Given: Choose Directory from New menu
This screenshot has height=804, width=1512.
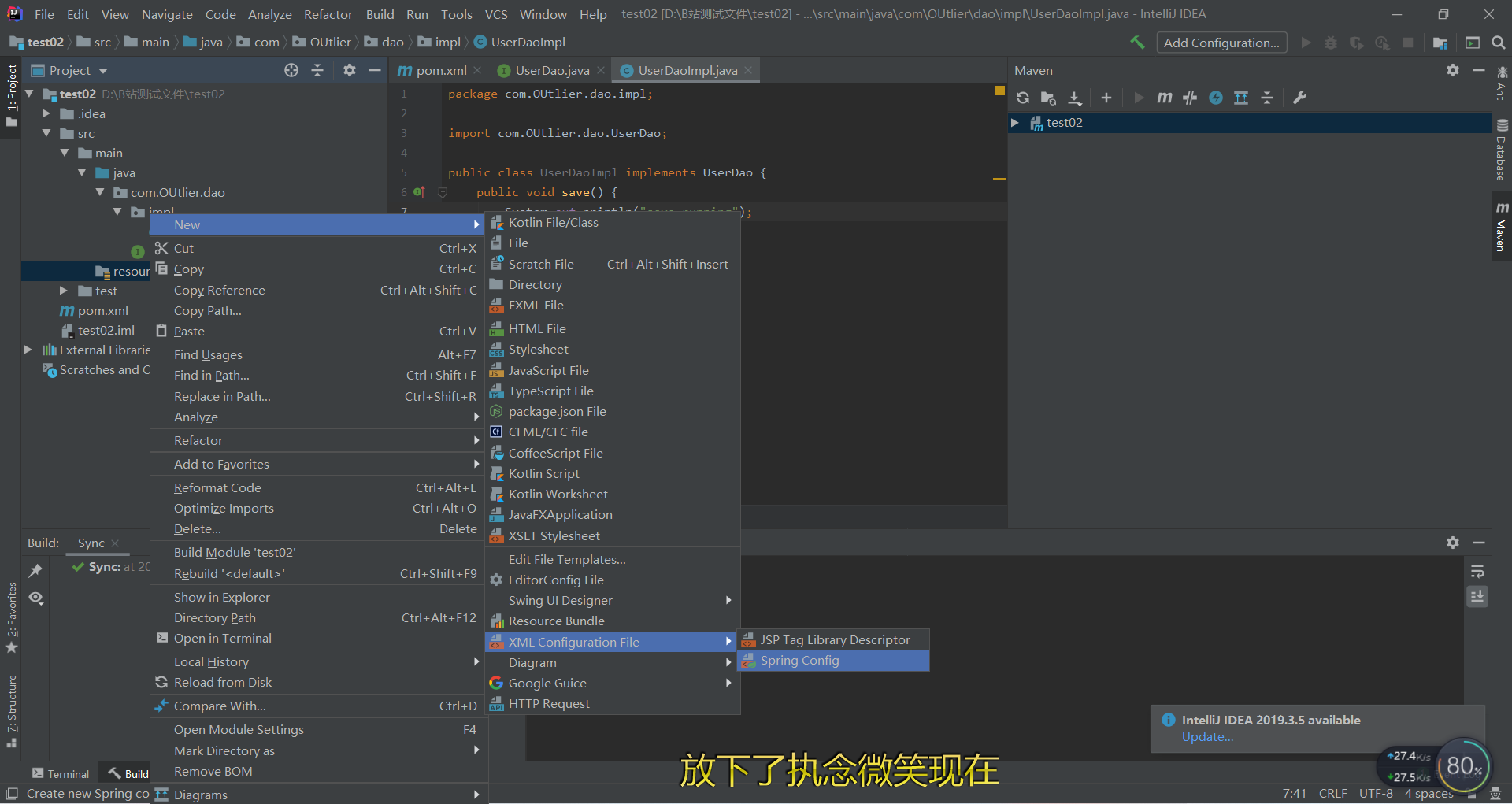Looking at the screenshot, I should 613,284.
